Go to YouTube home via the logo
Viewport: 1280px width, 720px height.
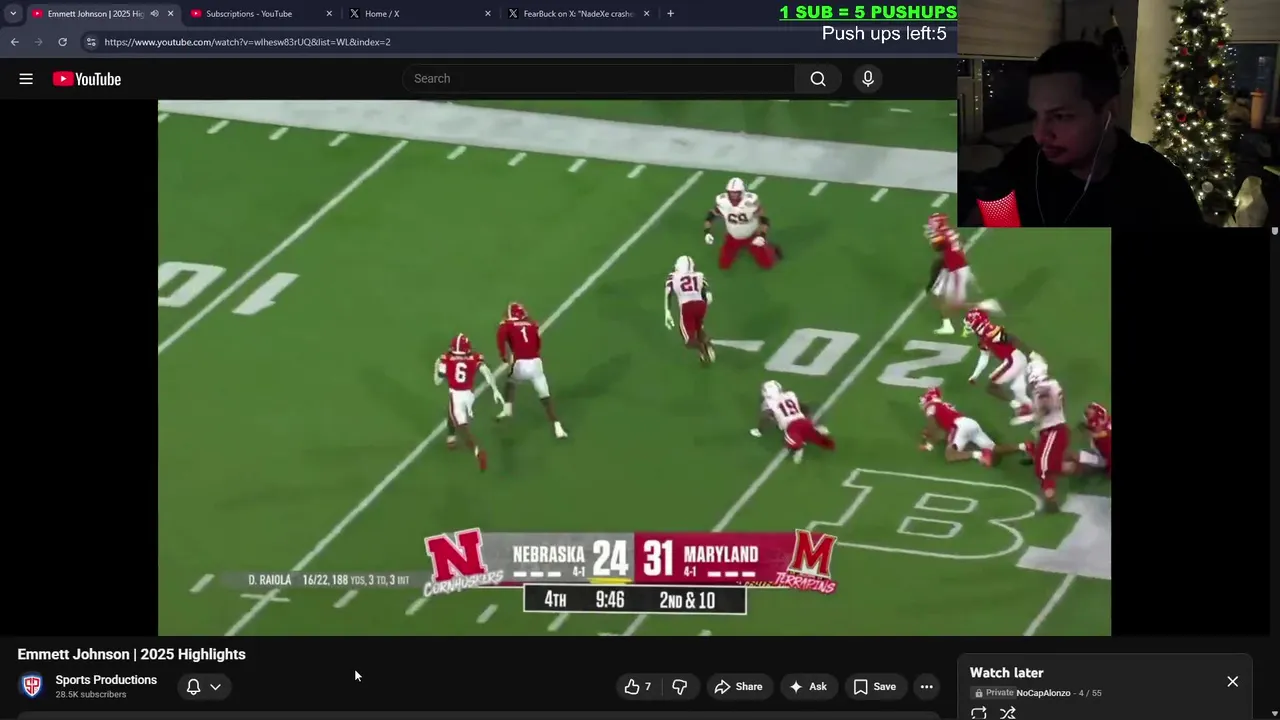(x=87, y=79)
